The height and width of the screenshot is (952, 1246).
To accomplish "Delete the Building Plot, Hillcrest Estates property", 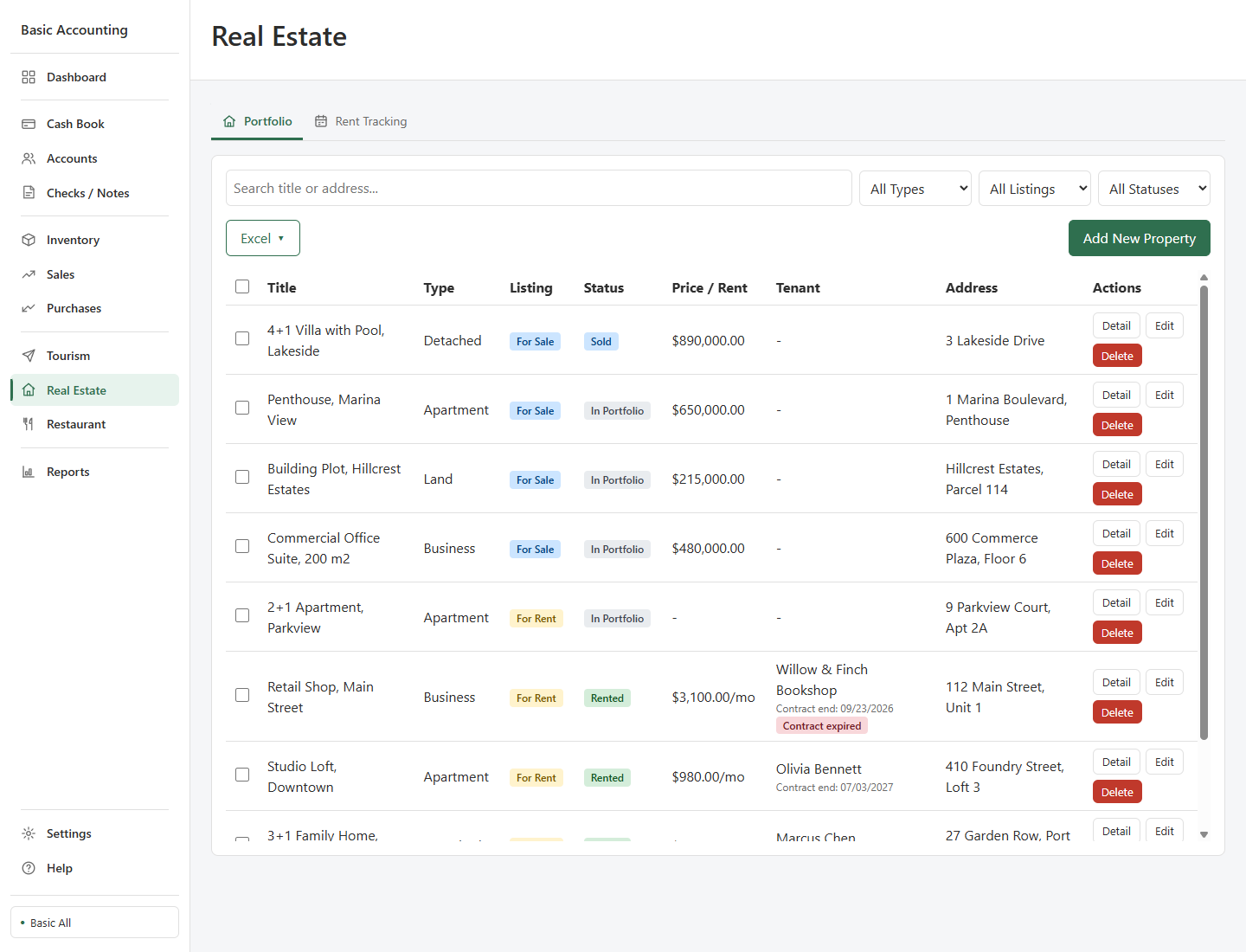I will [1117, 494].
